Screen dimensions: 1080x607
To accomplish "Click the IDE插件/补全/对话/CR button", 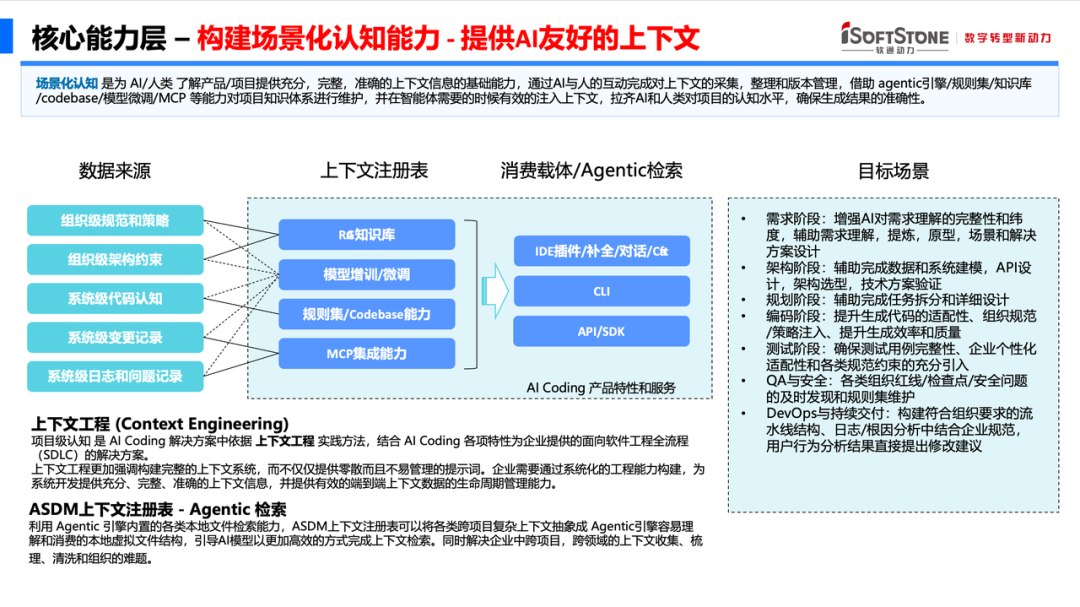I will (601, 251).
